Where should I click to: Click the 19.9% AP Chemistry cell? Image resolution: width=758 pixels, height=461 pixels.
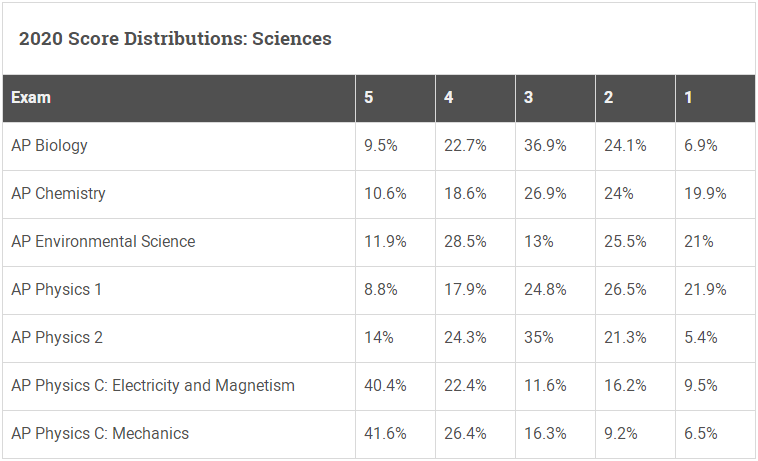[x=705, y=194]
